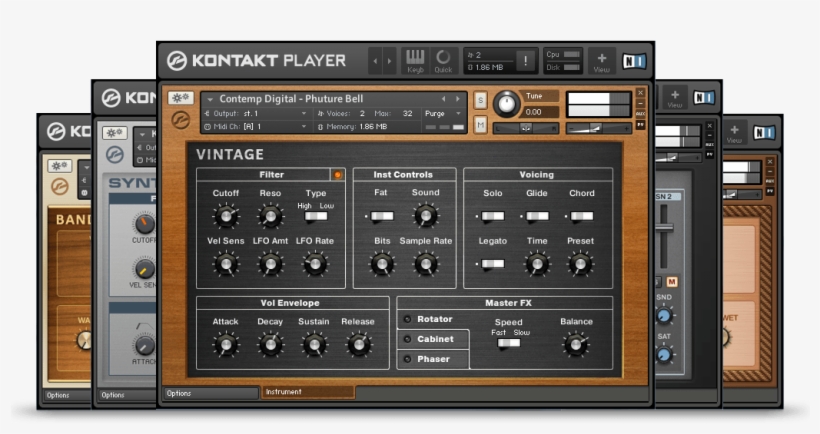Viewport: 820px width, 434px height.
Task: Click the Sample Rate knob
Action: [x=426, y=264]
